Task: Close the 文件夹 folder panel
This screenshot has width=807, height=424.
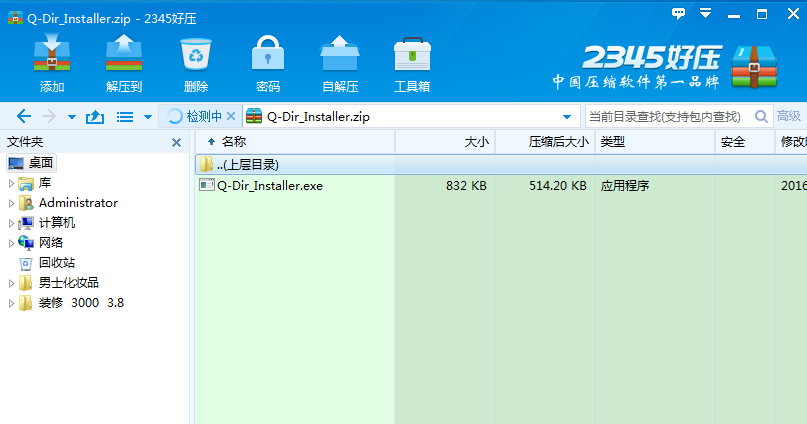Action: (x=176, y=143)
